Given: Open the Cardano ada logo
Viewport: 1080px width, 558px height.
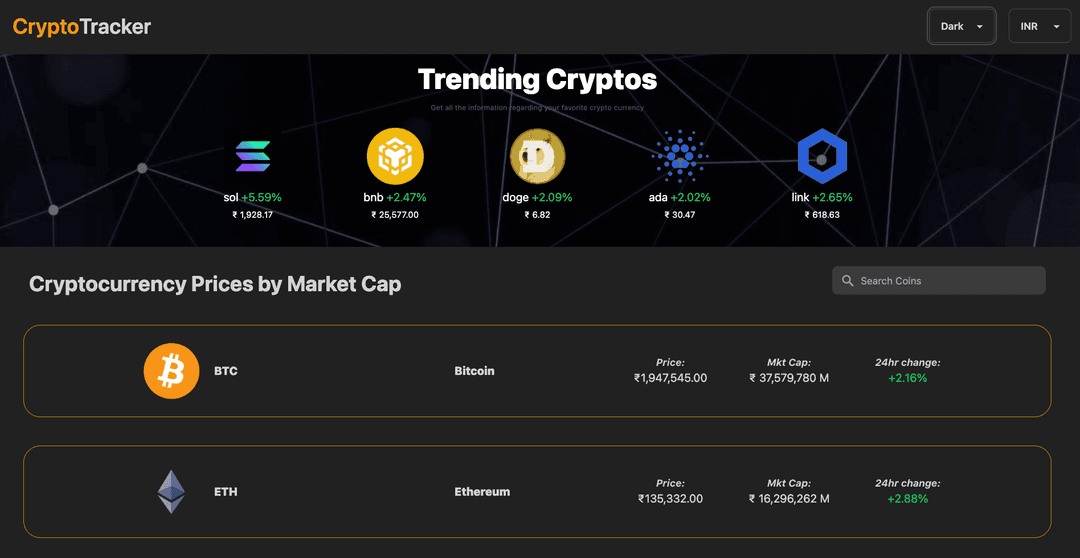Looking at the screenshot, I should pyautogui.click(x=680, y=156).
